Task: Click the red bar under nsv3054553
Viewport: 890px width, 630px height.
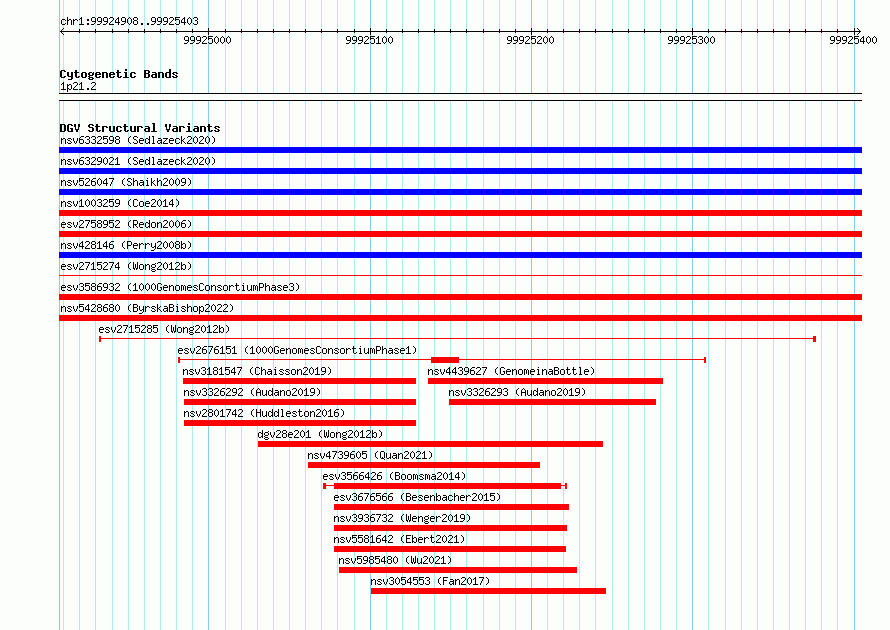Action: tap(488, 591)
